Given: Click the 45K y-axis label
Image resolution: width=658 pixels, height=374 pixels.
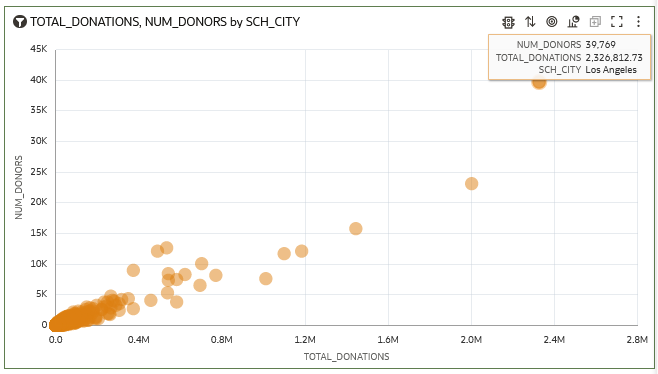Looking at the screenshot, I should point(39,49).
